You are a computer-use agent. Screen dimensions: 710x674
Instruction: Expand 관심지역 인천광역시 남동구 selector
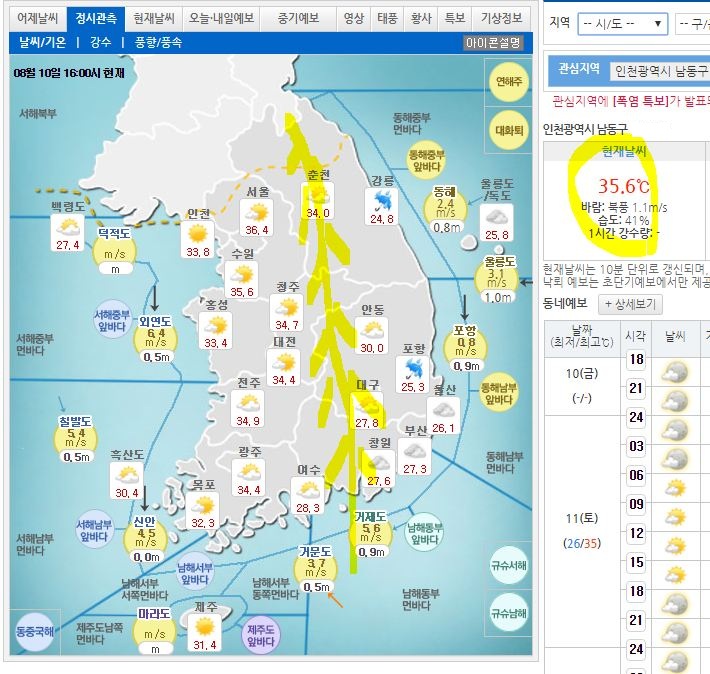click(658, 70)
